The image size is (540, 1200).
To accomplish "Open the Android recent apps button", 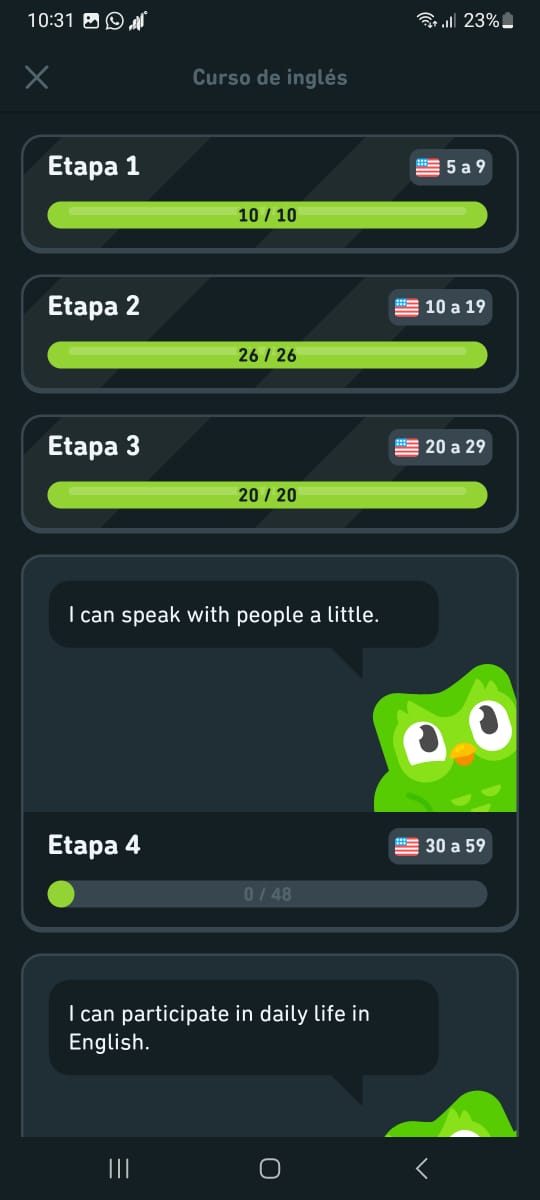I will point(119,1168).
